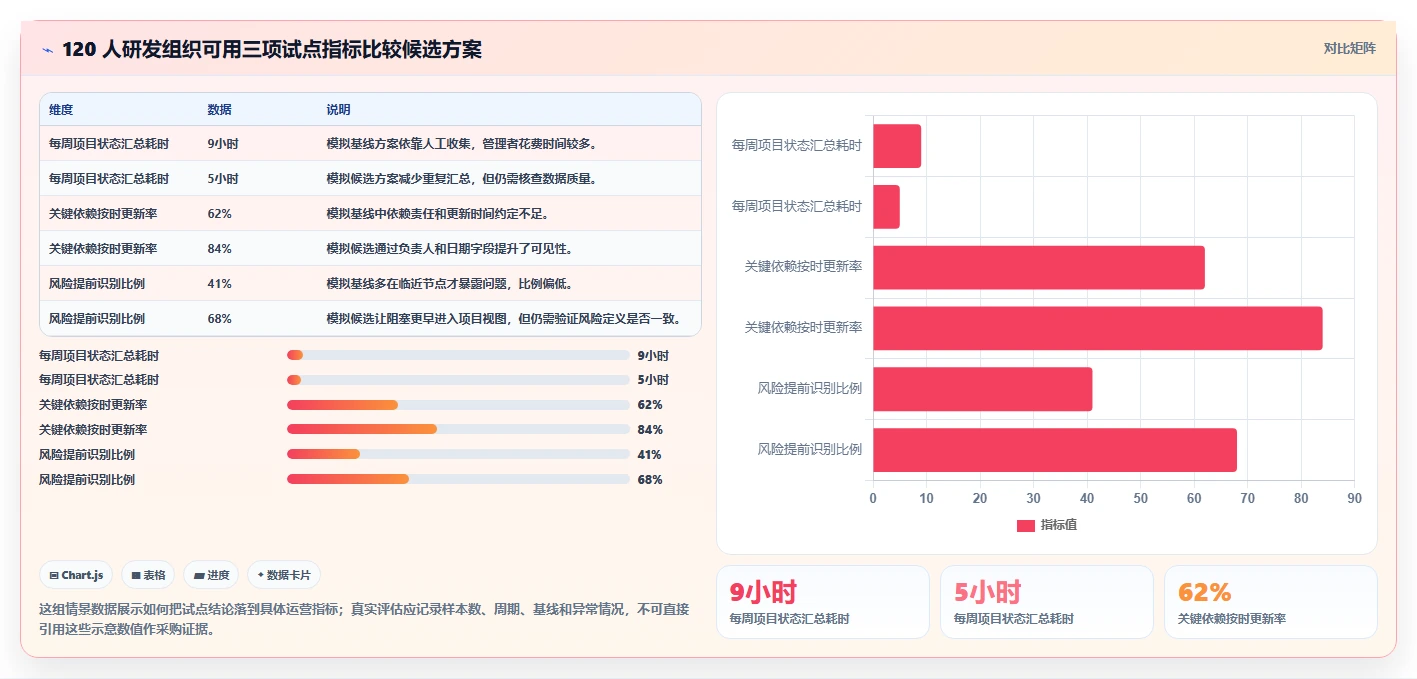Click the progress bar showing 62%
1417x679 pixels.
point(458,405)
